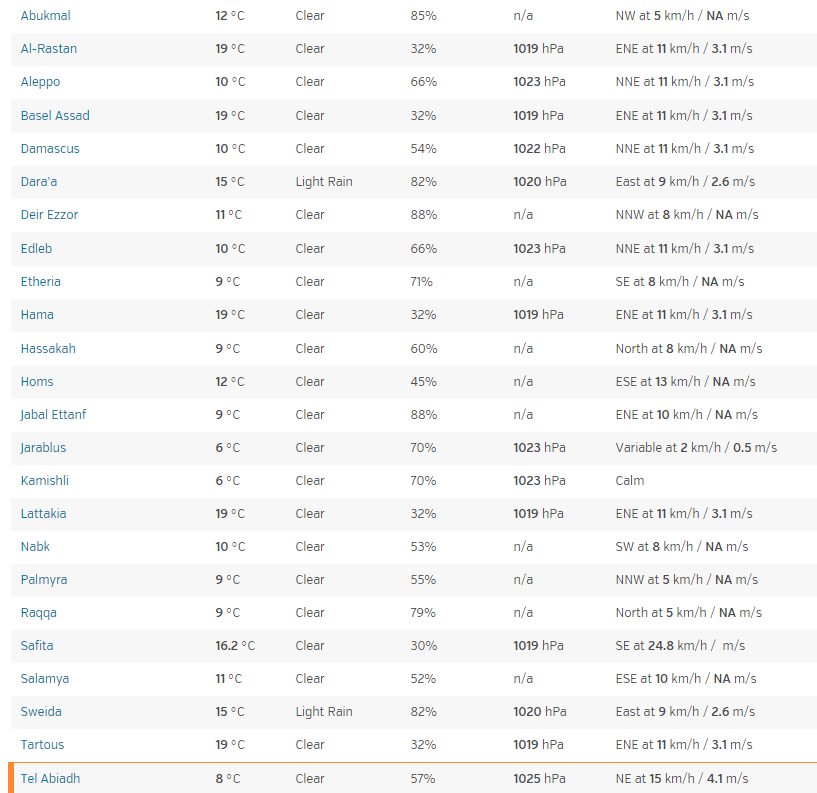Go to the Damascus weather page

coord(50,148)
